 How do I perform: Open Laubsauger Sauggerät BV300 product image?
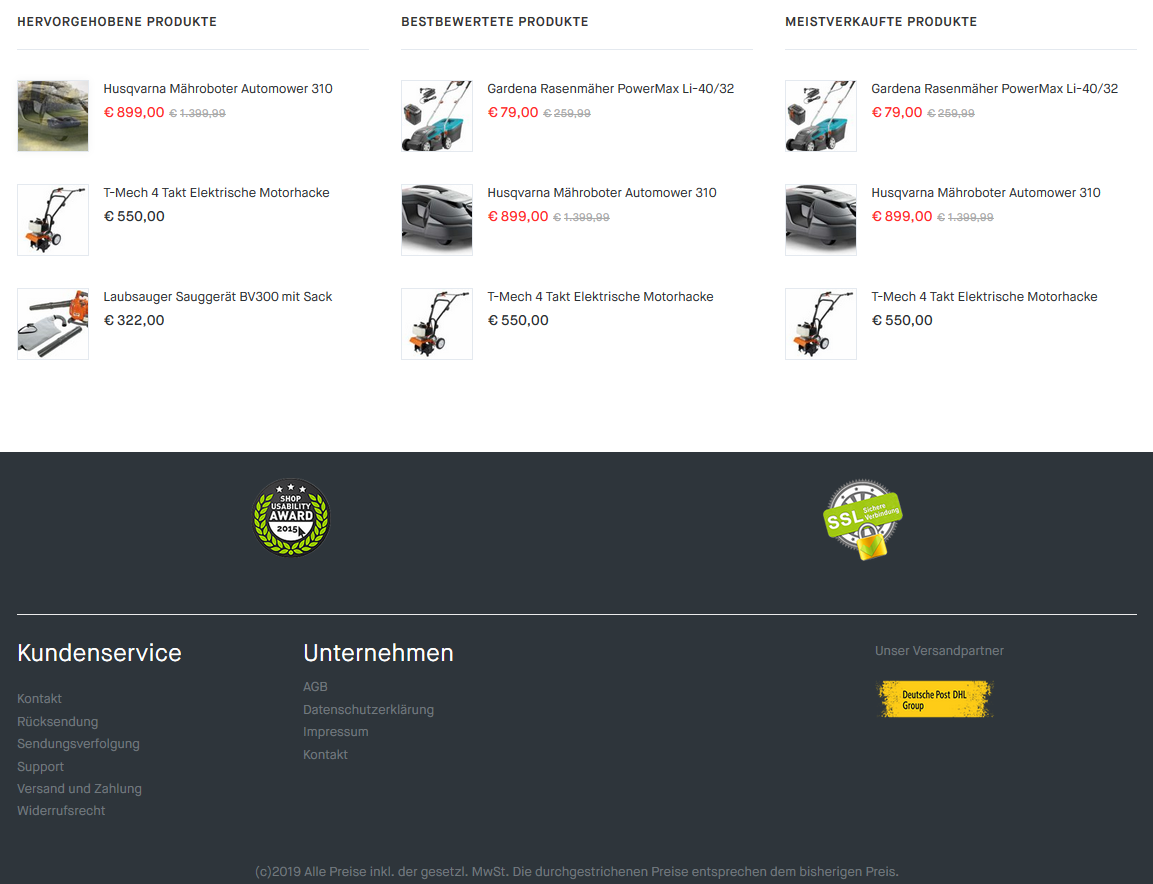(x=53, y=324)
